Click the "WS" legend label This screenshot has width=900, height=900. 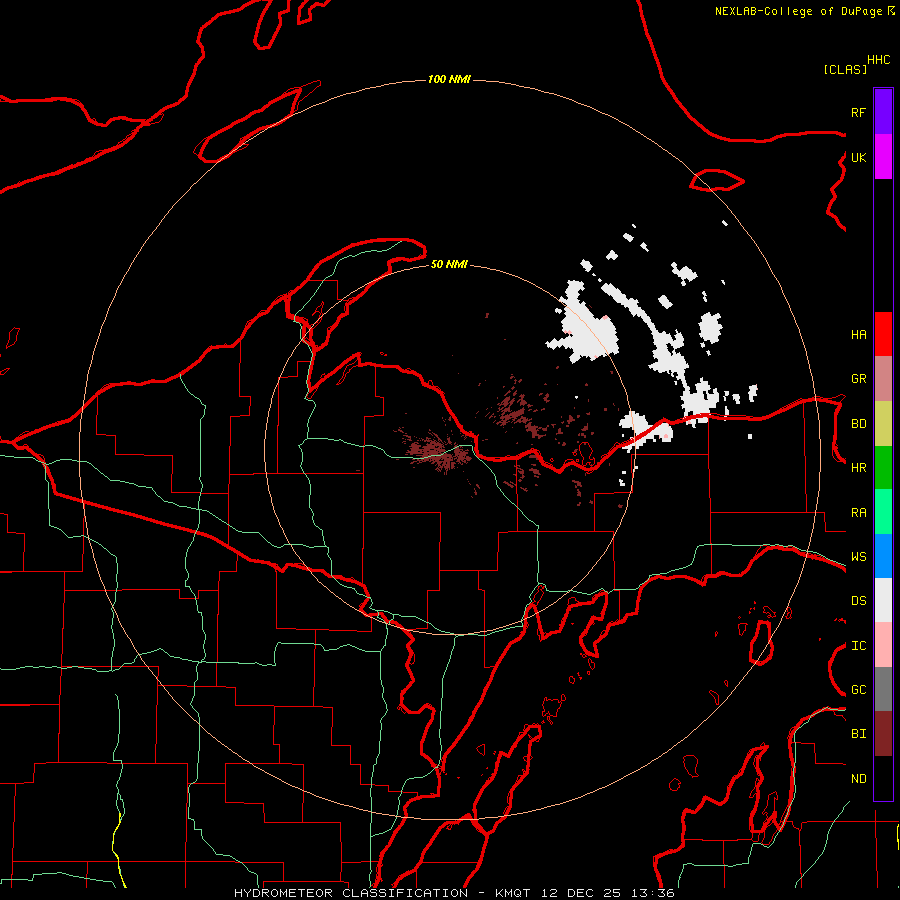tap(858, 557)
